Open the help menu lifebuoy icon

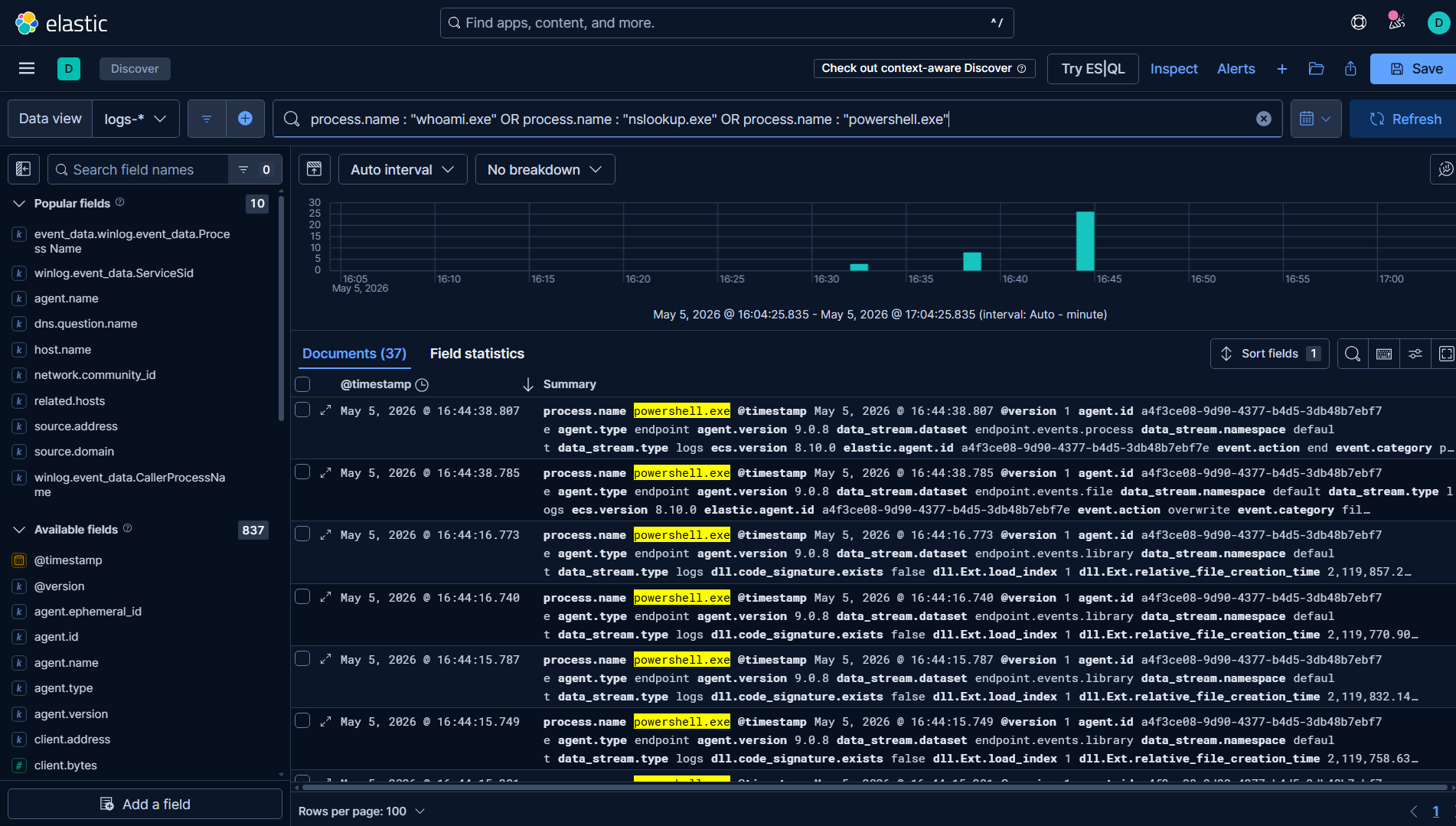click(x=1359, y=23)
